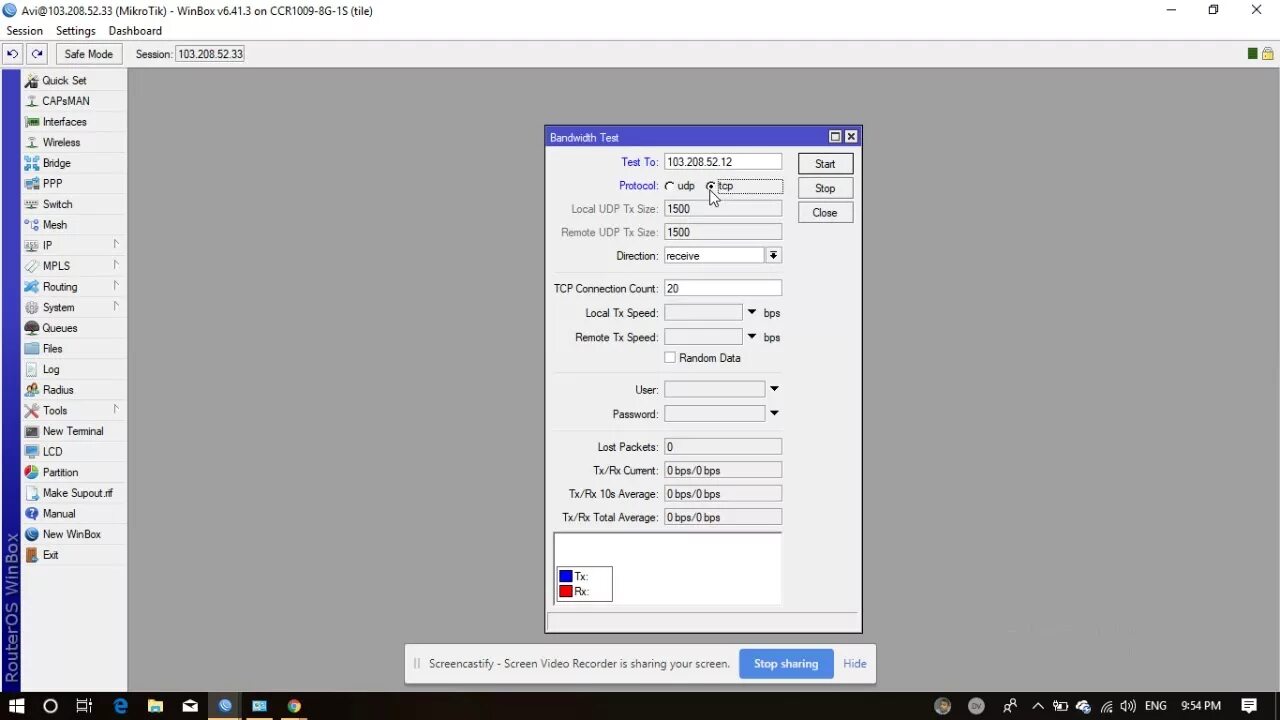This screenshot has height=720, width=1280.
Task: Open the Interfaces list
Action: pyautogui.click(x=64, y=122)
